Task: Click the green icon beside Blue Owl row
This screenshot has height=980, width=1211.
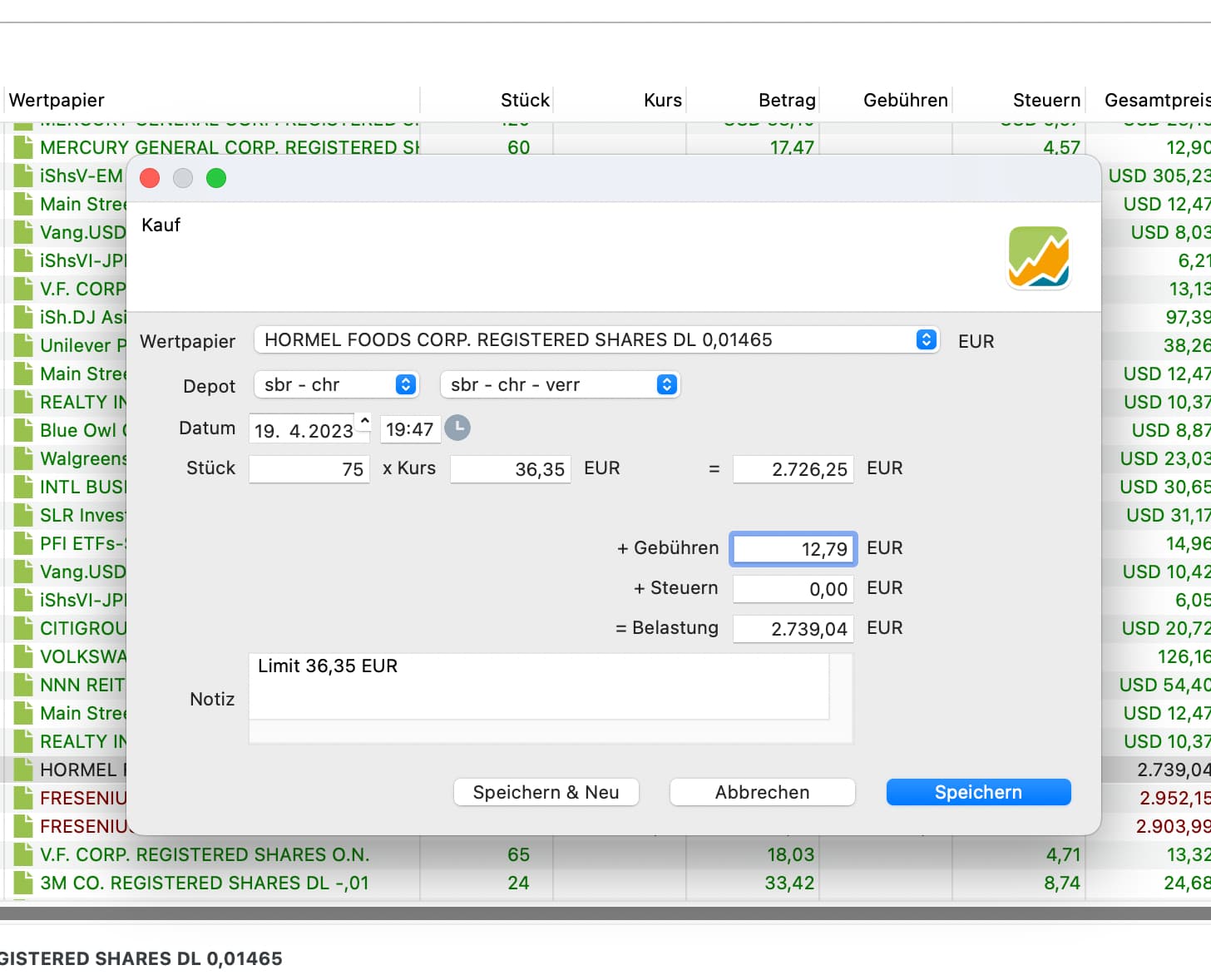Action: pyautogui.click(x=23, y=430)
